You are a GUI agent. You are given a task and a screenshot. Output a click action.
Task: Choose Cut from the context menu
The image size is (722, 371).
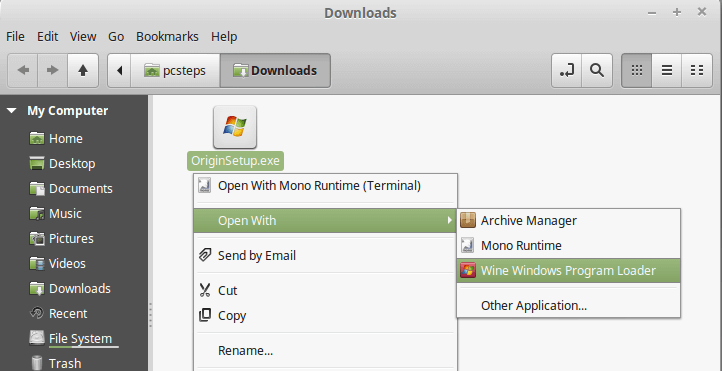point(326,290)
